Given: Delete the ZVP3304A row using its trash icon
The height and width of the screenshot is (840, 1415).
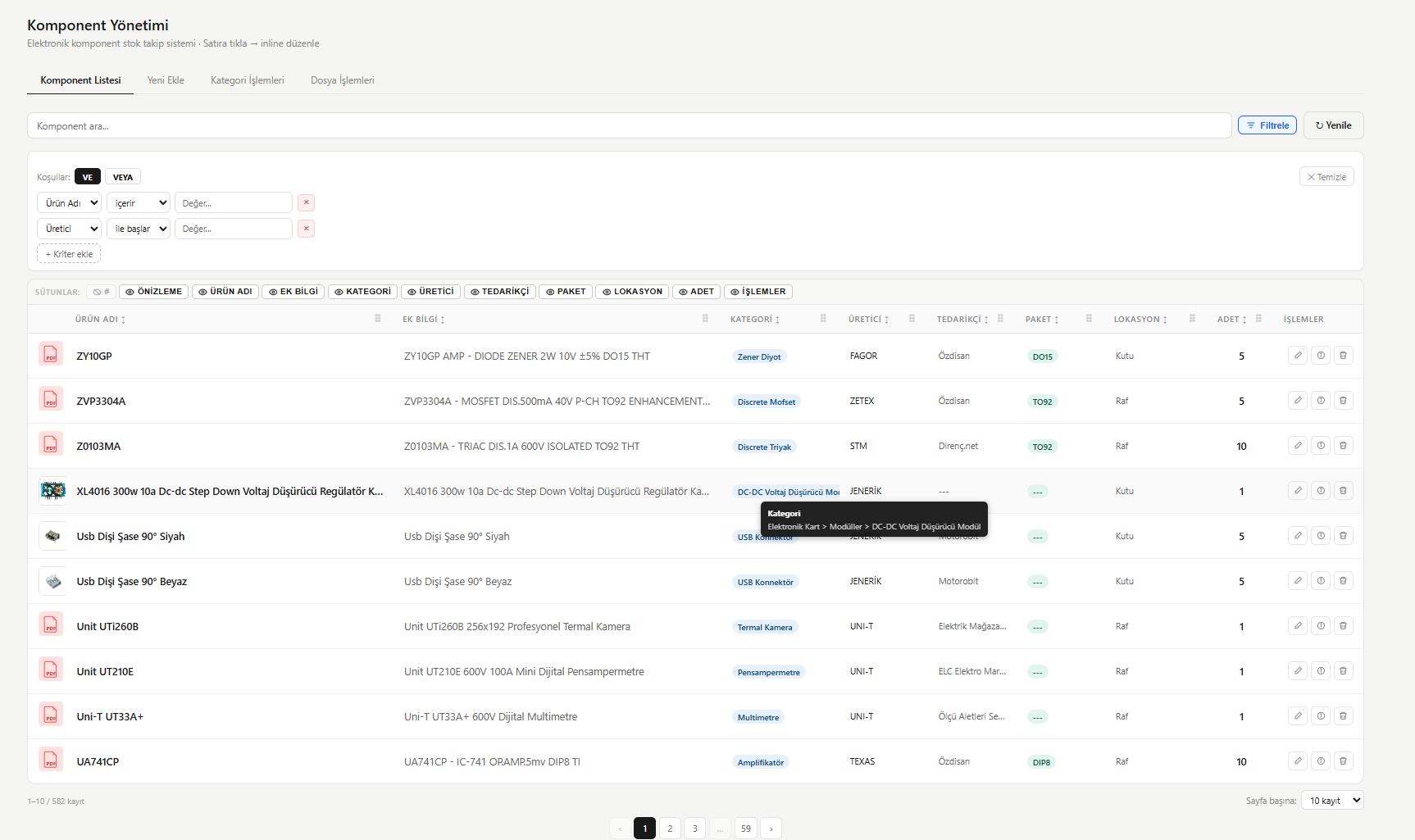Looking at the screenshot, I should tap(1343, 401).
